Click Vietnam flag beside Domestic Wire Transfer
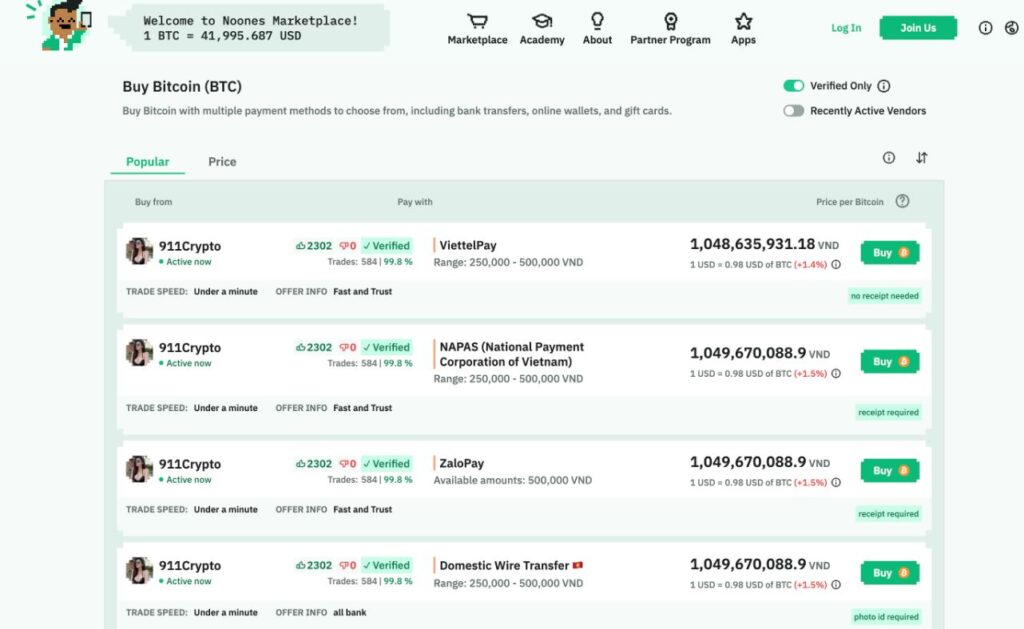1024x629 pixels. (578, 566)
